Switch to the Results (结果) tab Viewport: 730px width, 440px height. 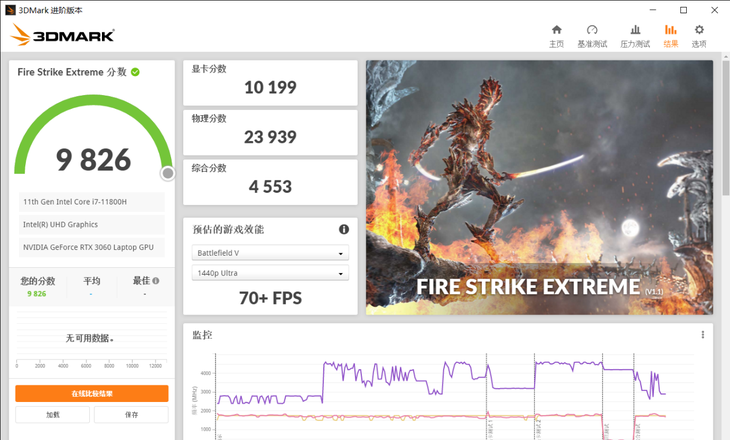(670, 36)
